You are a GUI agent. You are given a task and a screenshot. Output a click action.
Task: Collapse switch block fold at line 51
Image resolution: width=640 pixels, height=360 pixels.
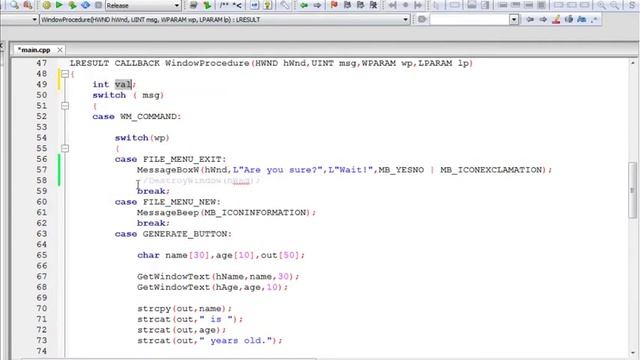coord(65,106)
